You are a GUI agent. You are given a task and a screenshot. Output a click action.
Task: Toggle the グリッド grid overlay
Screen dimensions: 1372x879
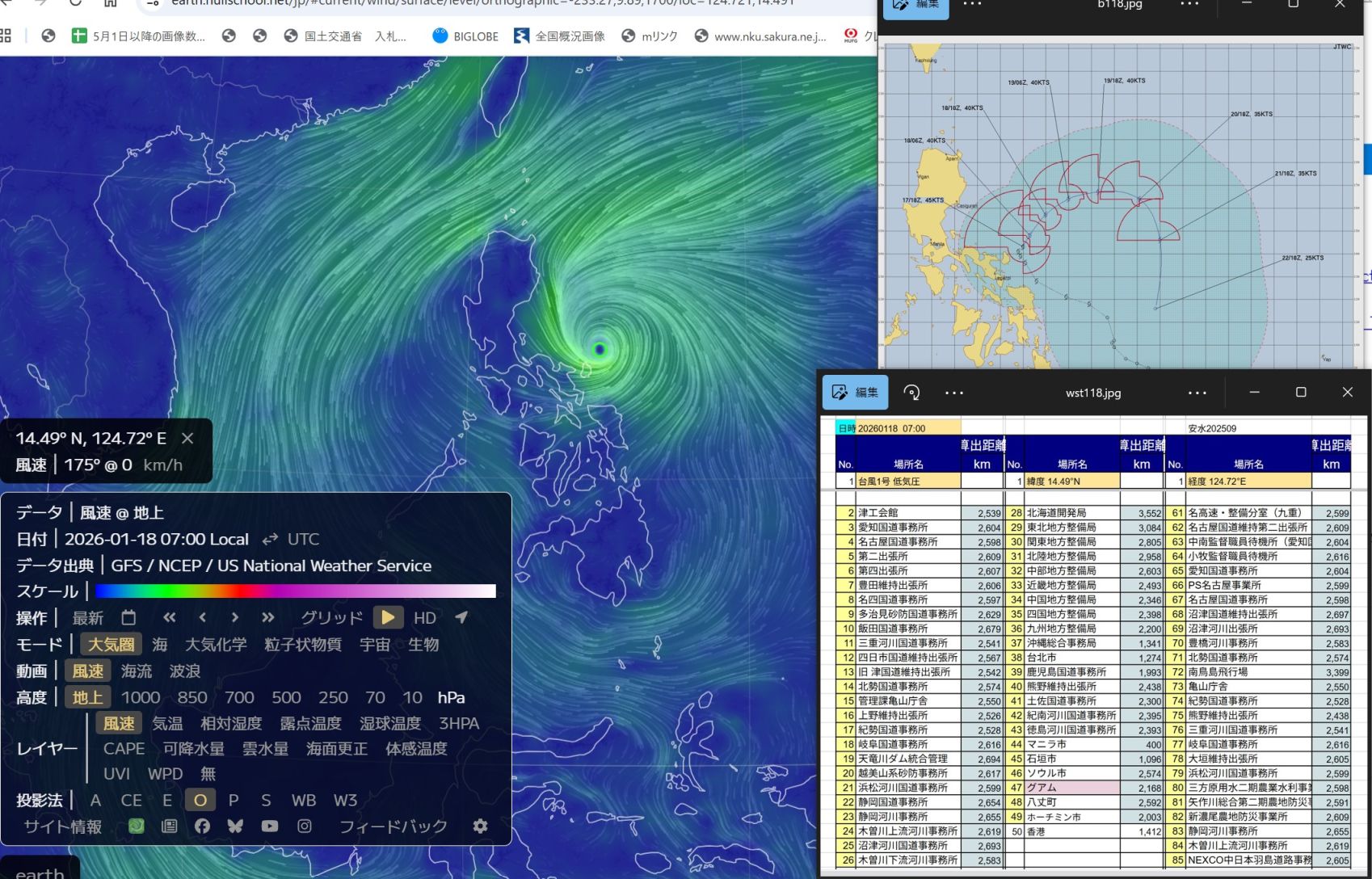pyautogui.click(x=331, y=618)
